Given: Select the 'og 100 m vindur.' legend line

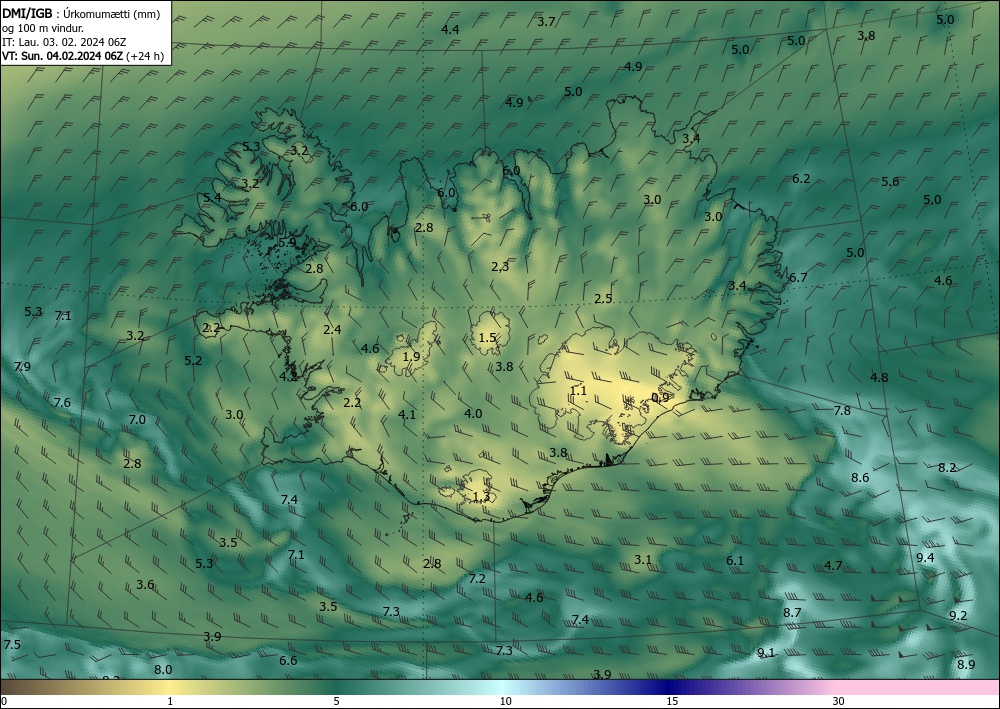Looking at the screenshot, I should coord(43,28).
